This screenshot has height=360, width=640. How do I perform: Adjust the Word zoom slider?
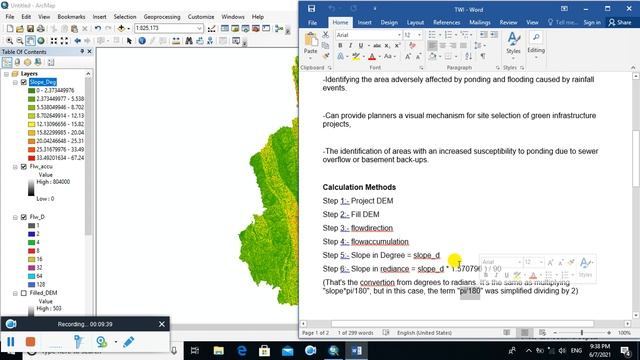click(x=582, y=333)
